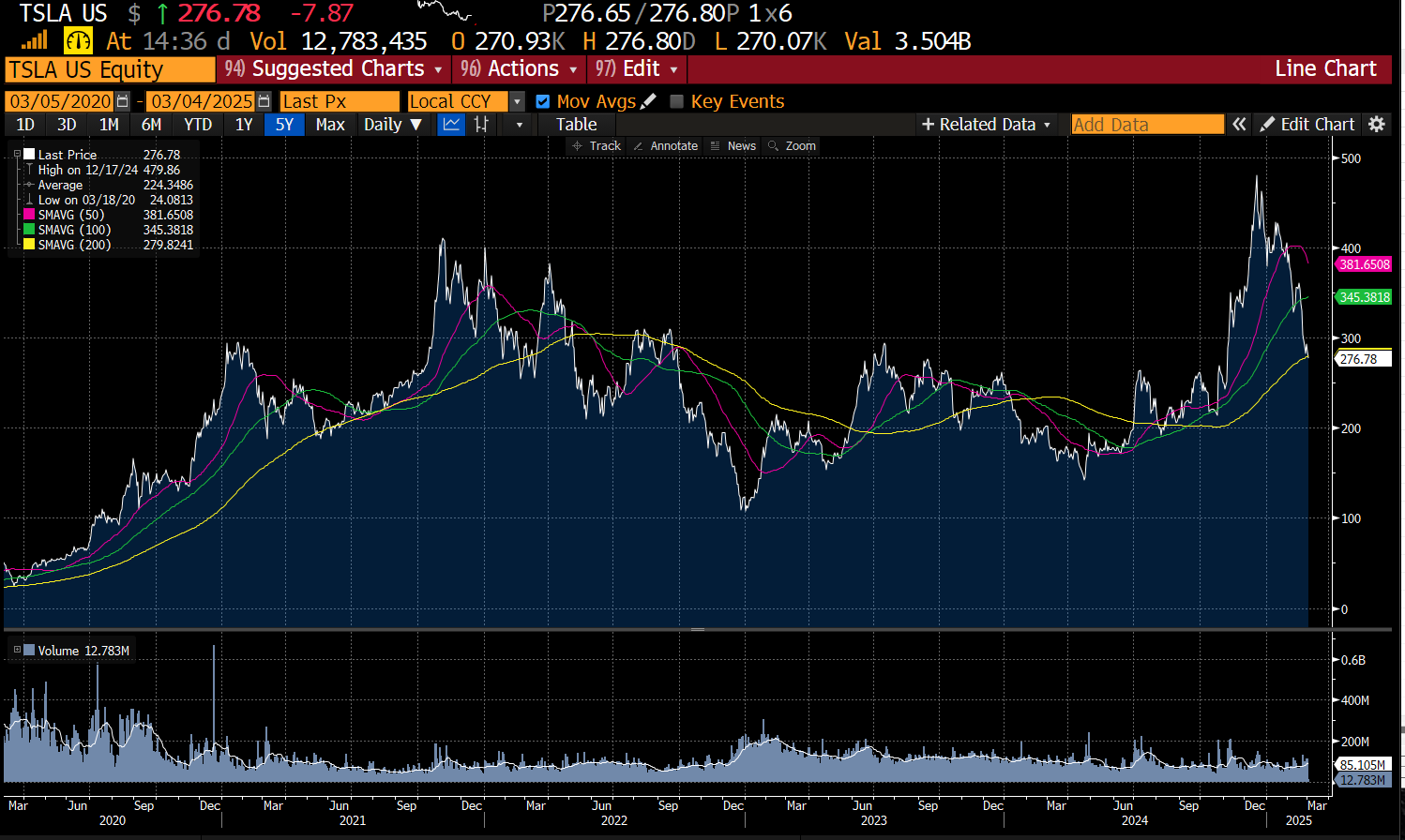This screenshot has width=1405, height=840.
Task: Activate the Zoom magnifier tool
Action: pyautogui.click(x=792, y=145)
